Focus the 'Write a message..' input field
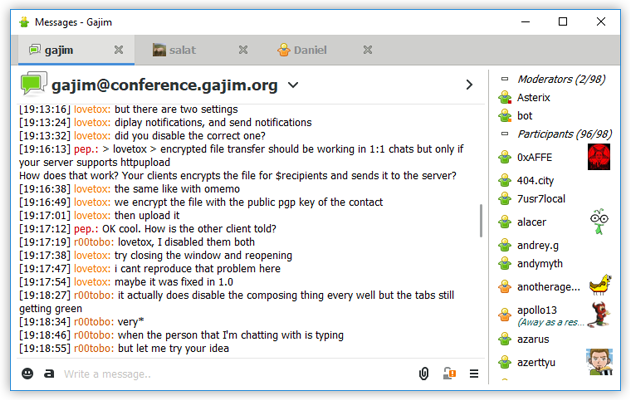The width and height of the screenshot is (630, 400). click(237, 374)
